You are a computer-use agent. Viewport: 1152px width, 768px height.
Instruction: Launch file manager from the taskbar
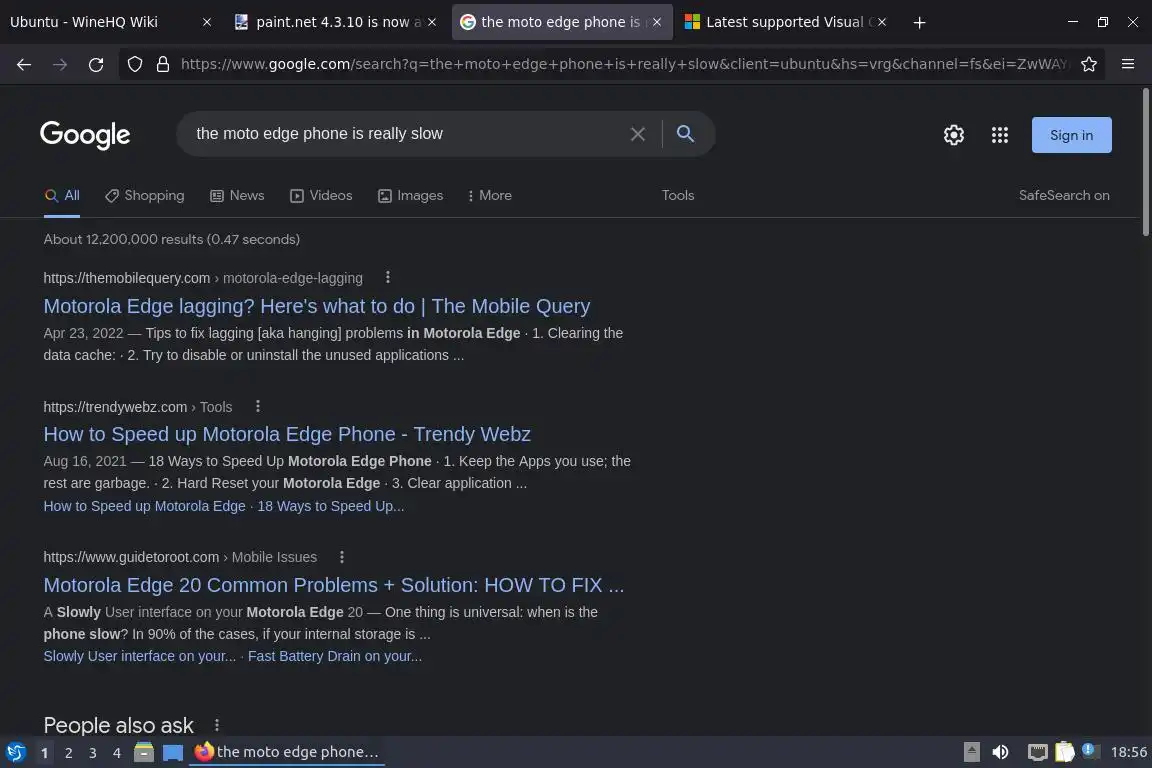click(144, 753)
